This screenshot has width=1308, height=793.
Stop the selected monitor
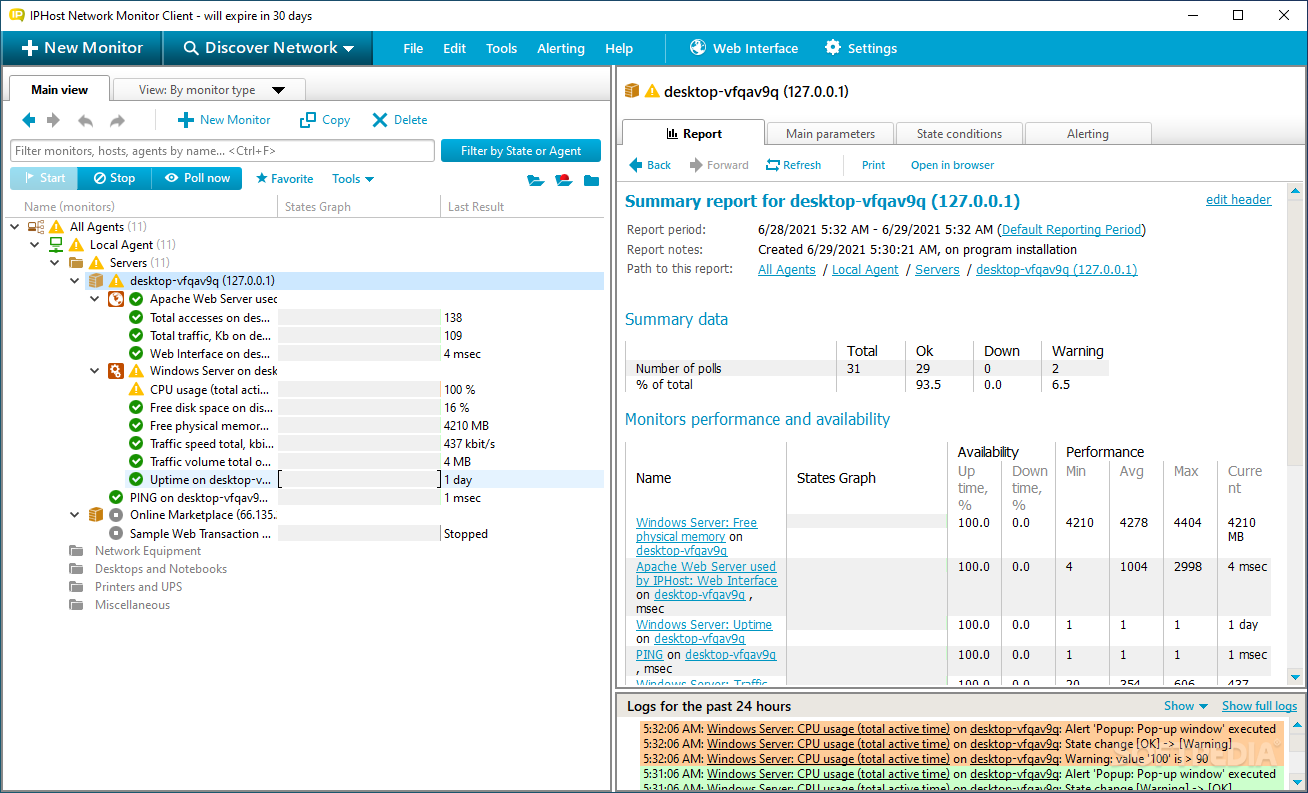(113, 178)
